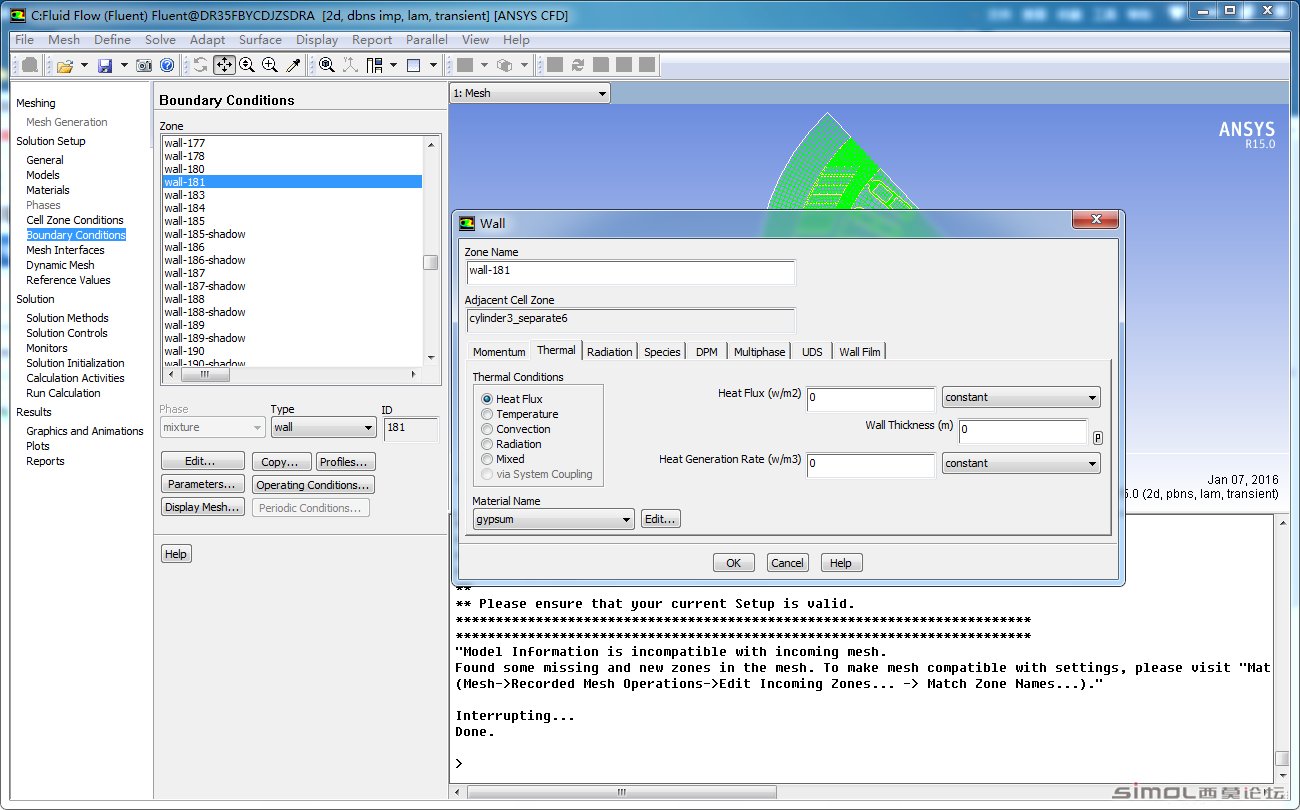Select the rotate view tool

click(200, 65)
